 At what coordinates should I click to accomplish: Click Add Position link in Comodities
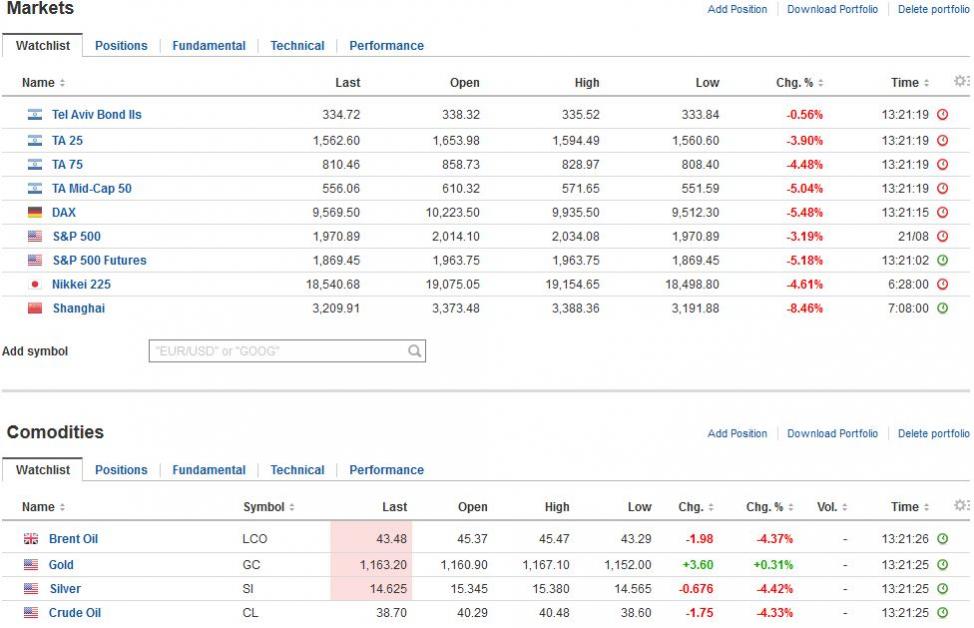tap(737, 434)
